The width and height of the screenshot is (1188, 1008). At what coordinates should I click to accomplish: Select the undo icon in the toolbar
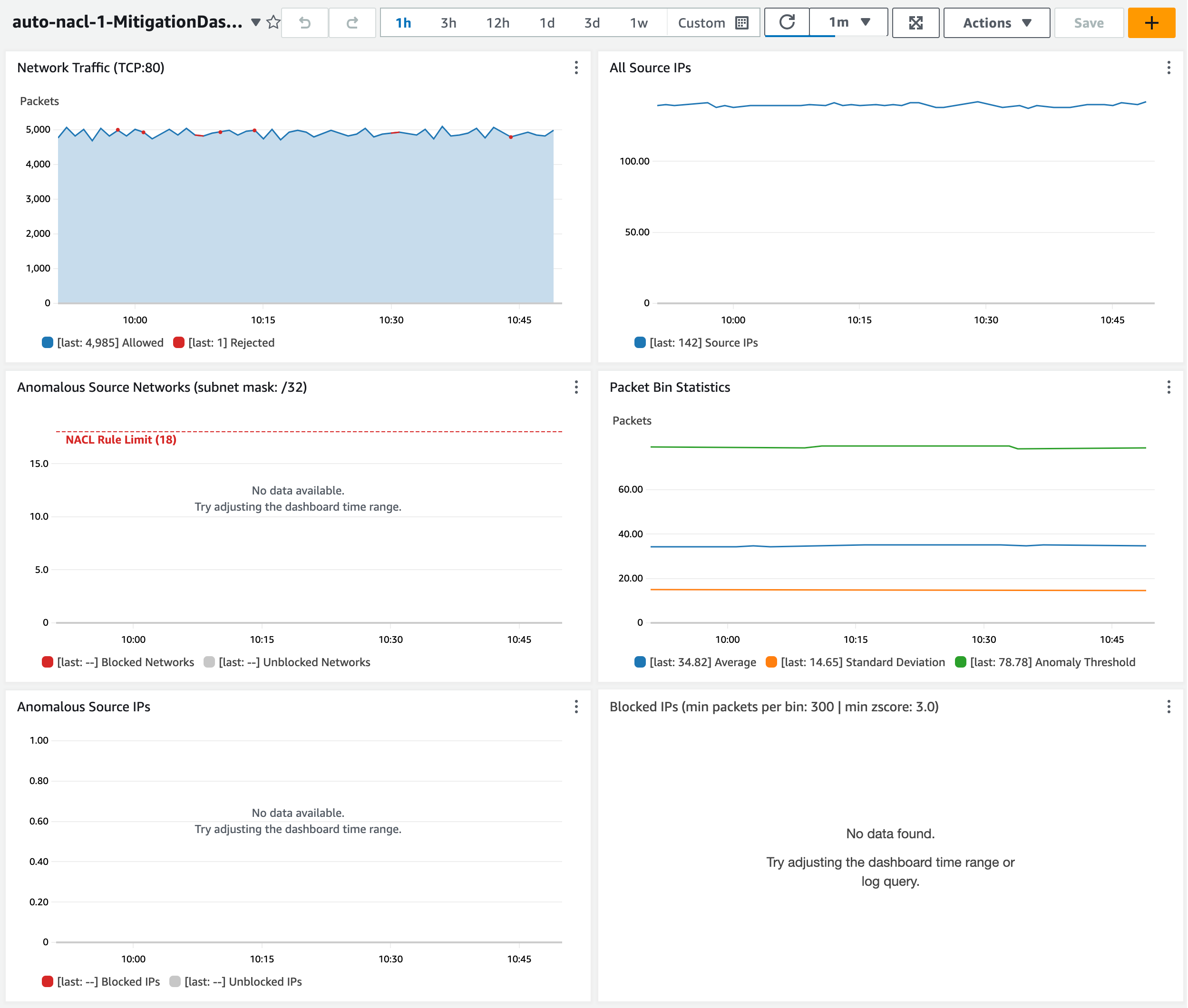click(304, 23)
